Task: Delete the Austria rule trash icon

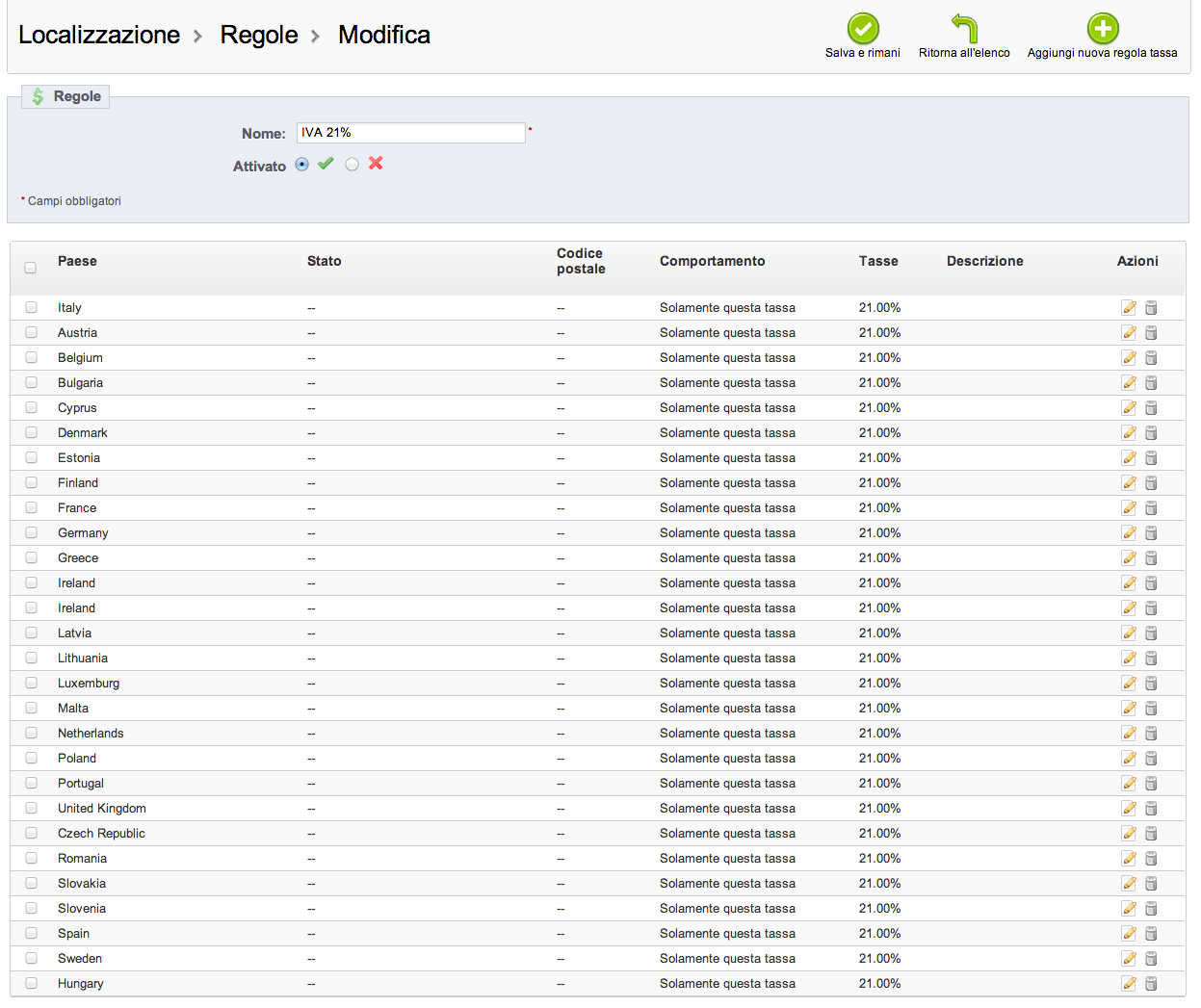Action: coord(1151,333)
